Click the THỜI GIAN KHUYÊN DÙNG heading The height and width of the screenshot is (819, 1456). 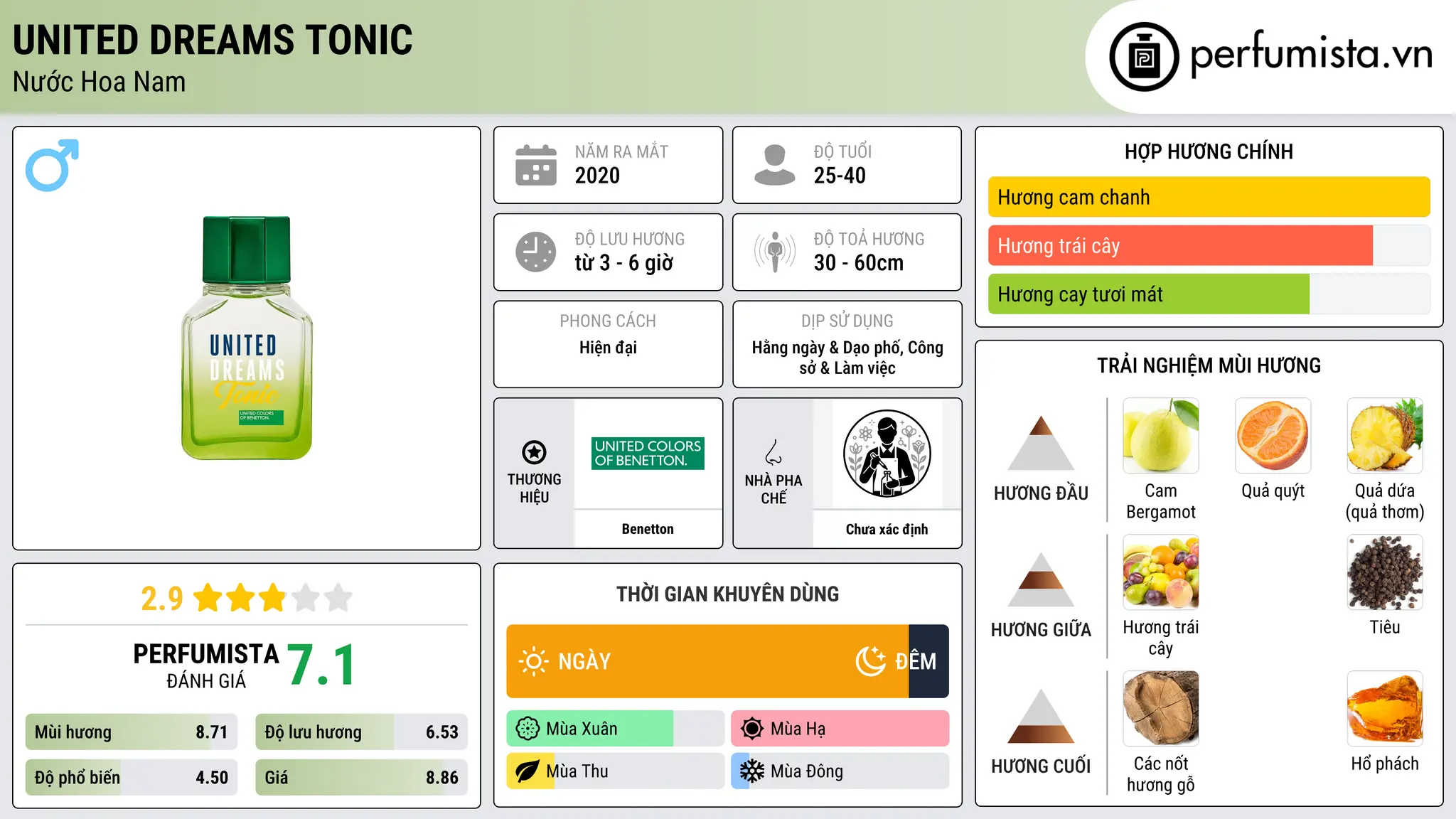click(727, 594)
